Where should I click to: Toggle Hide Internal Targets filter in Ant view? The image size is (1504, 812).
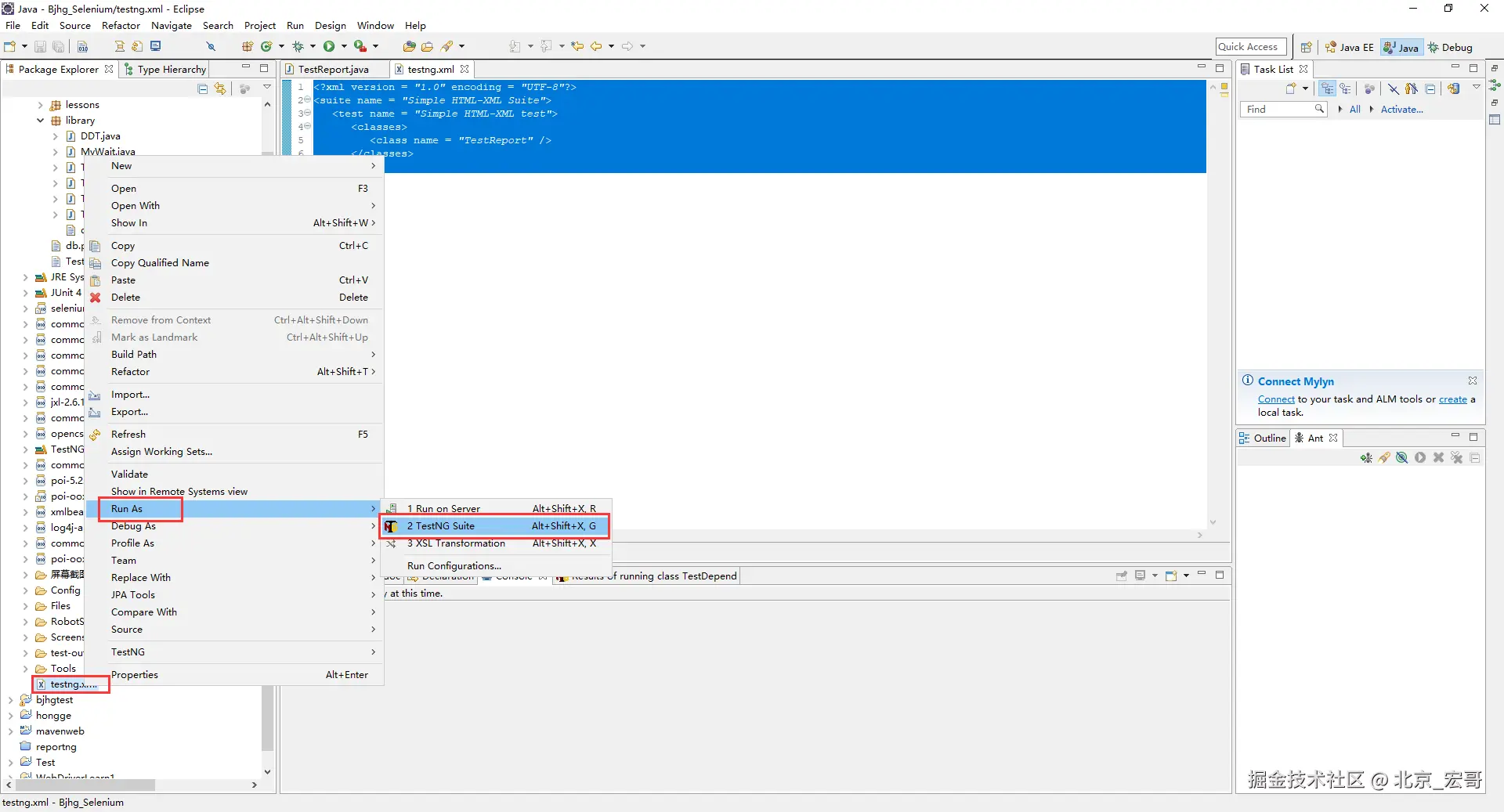tap(1402, 458)
